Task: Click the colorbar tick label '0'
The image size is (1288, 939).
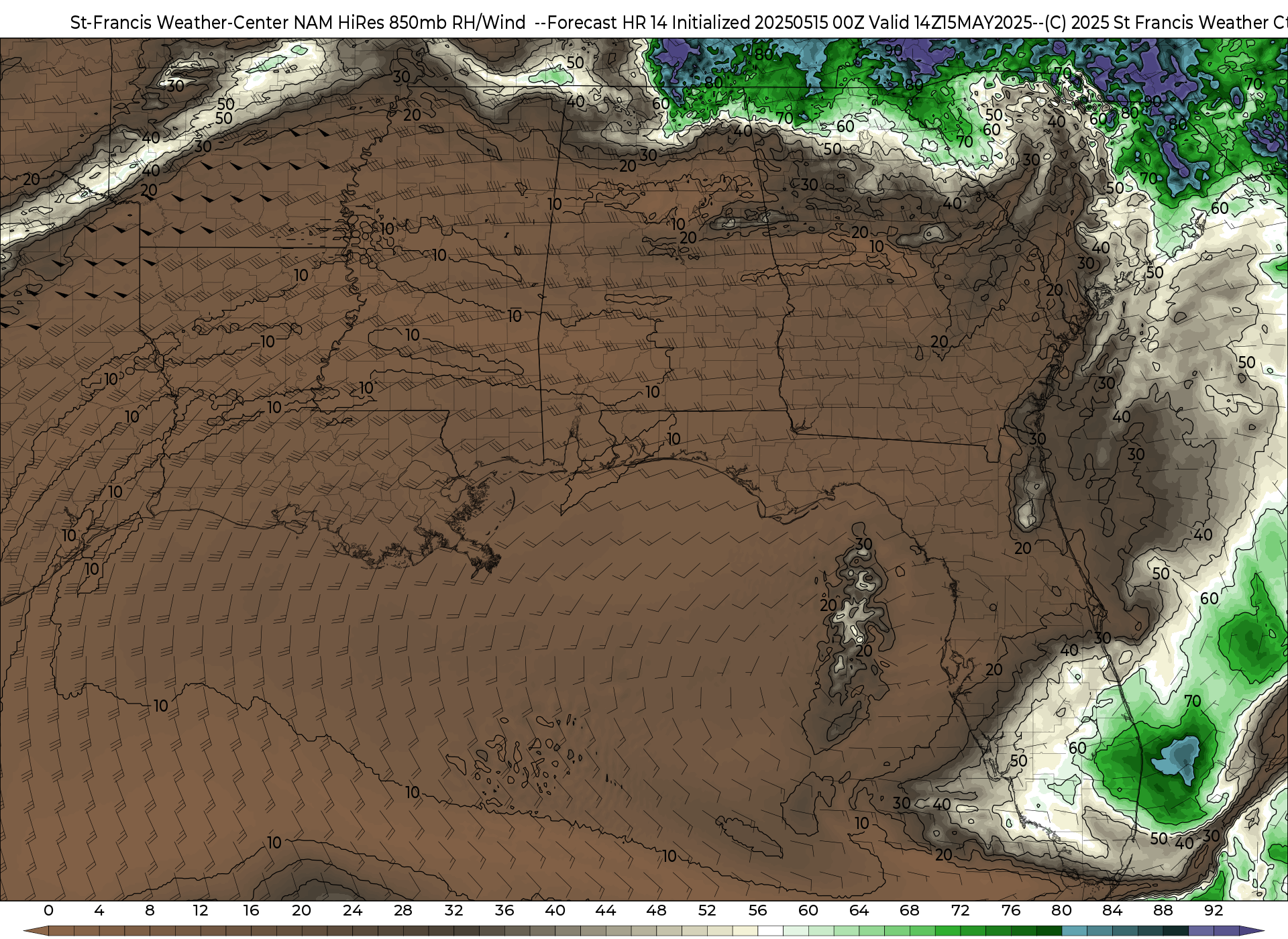Action: pos(48,910)
